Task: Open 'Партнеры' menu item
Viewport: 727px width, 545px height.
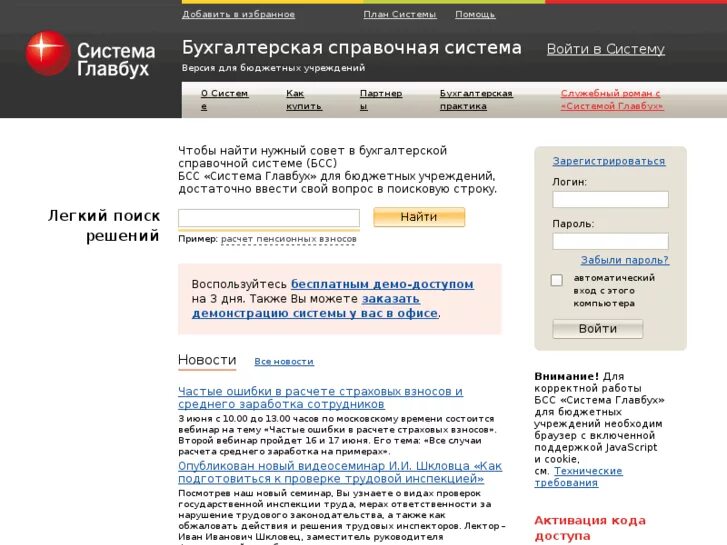Action: 381,100
